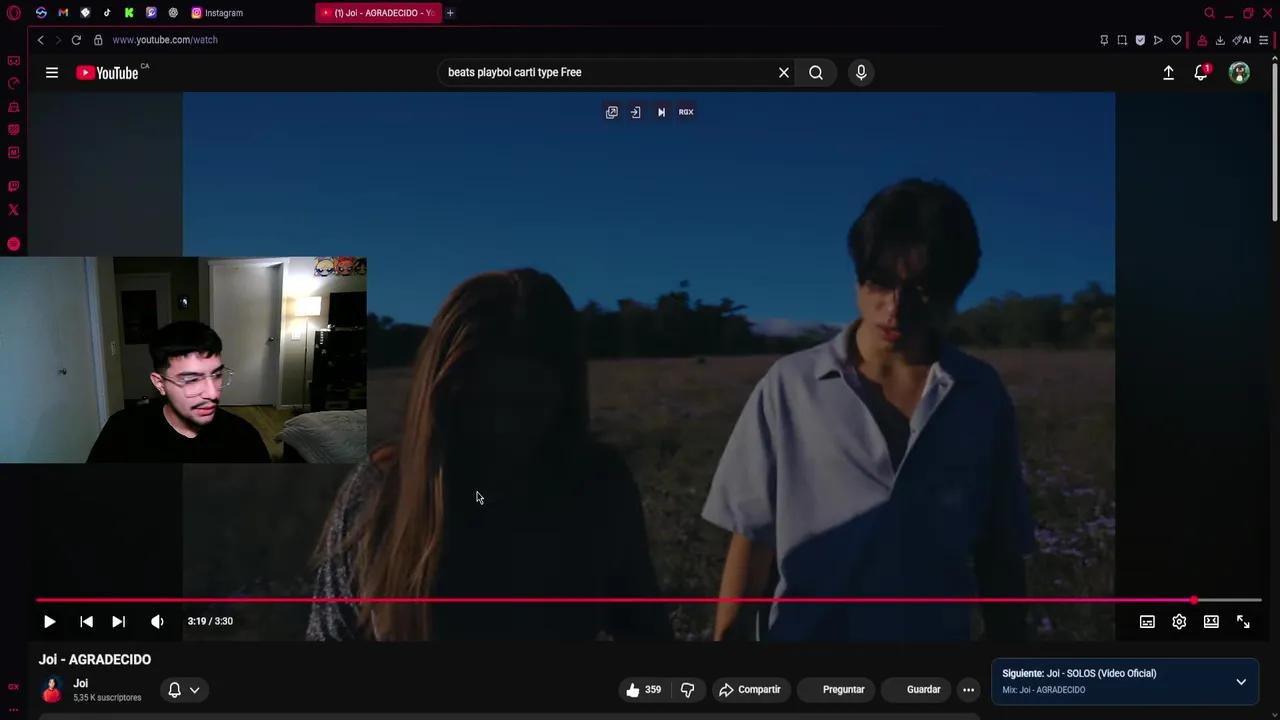Search open tabs magnifier icon
This screenshot has height=720, width=1280.
[x=1210, y=13]
